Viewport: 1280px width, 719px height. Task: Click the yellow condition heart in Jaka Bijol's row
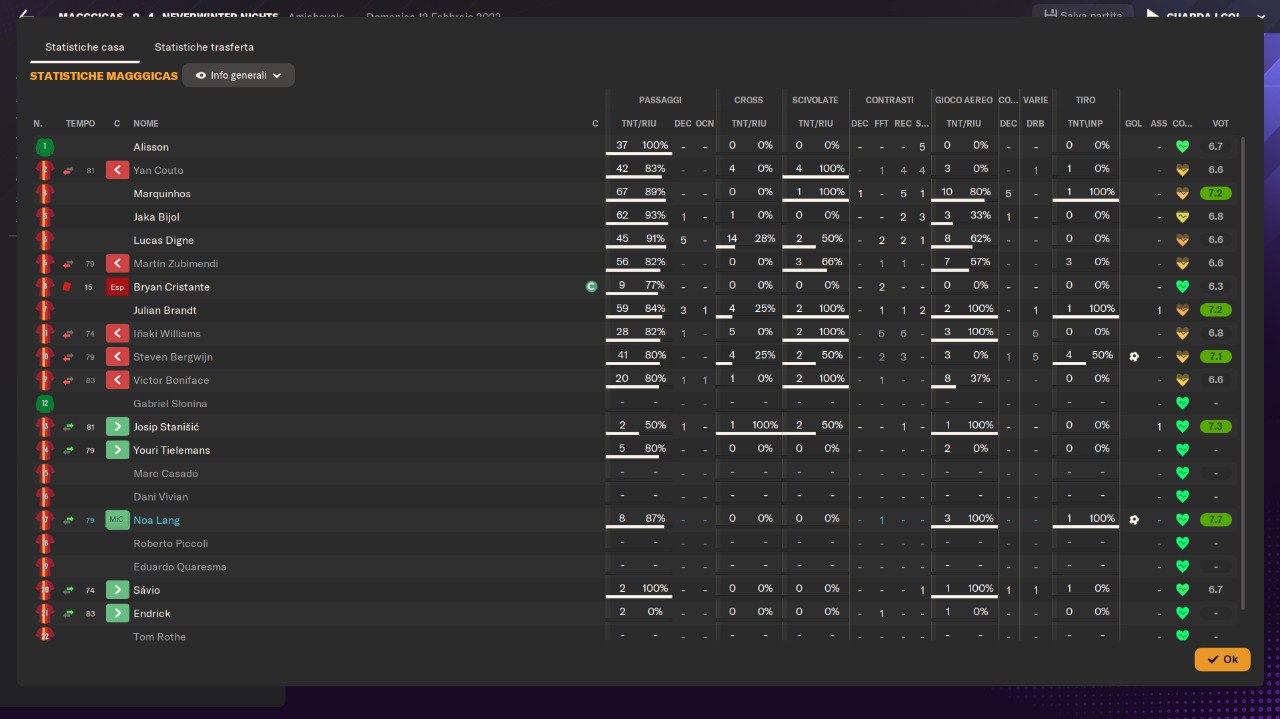point(1182,217)
